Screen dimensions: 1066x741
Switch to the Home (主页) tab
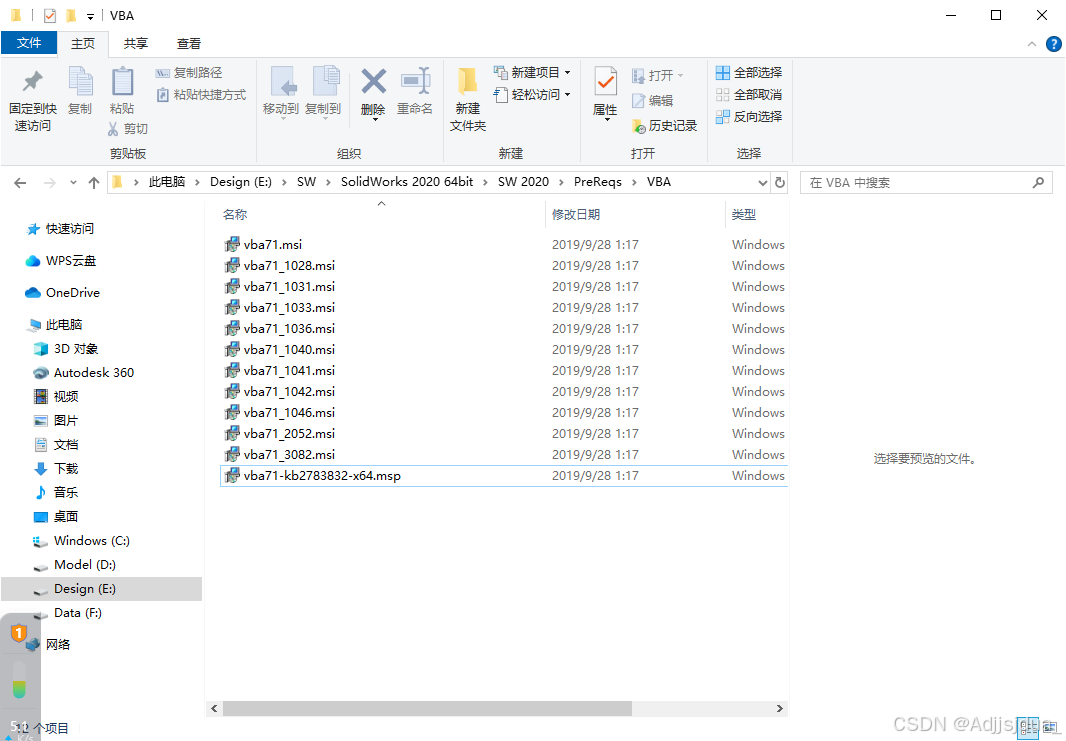click(x=83, y=44)
